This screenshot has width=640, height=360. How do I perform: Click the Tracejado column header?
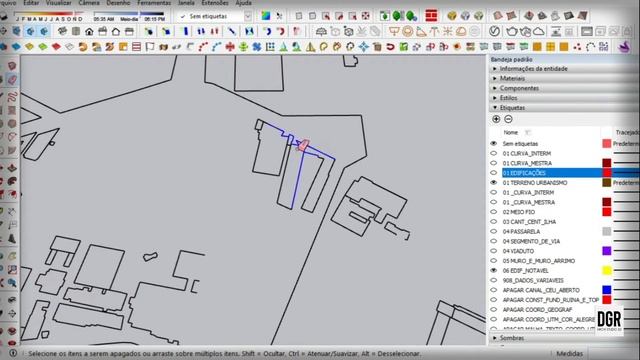[627, 133]
